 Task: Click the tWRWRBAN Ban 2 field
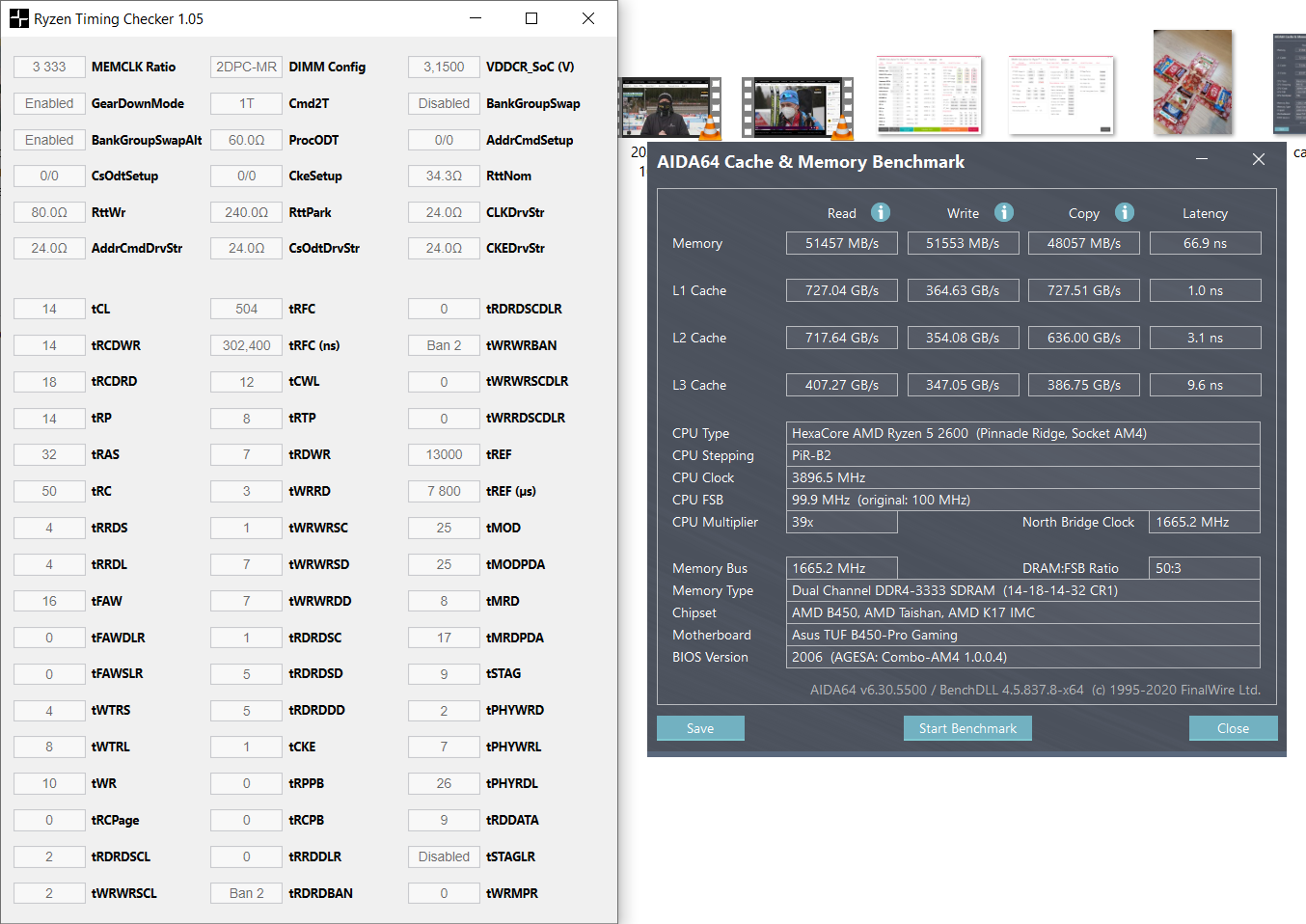[444, 345]
